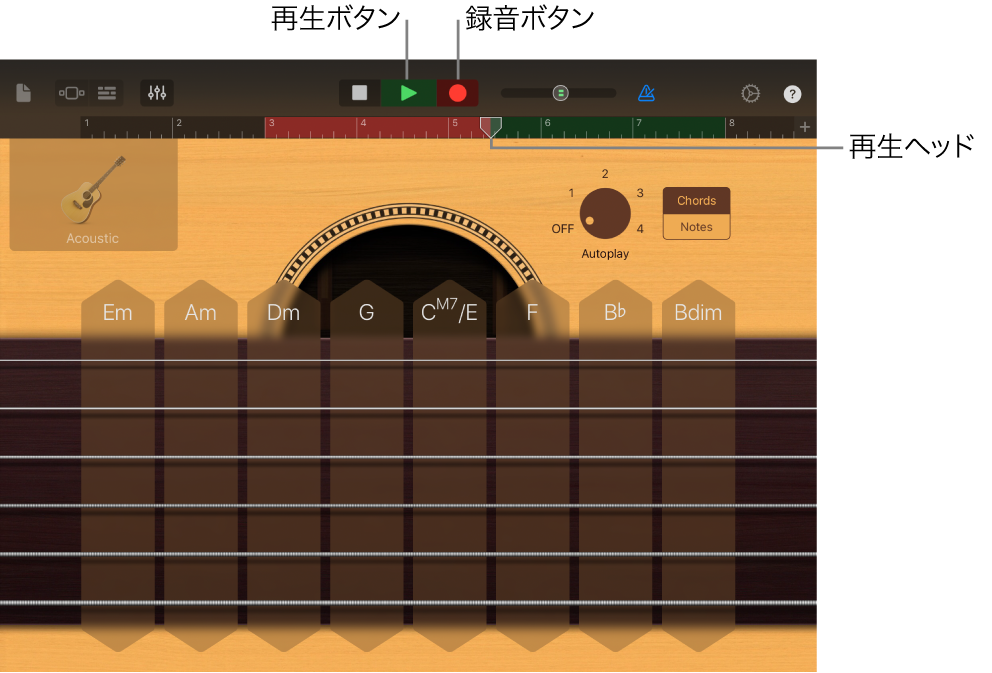
Task: Strum the G chord strip
Action: pyautogui.click(x=366, y=466)
